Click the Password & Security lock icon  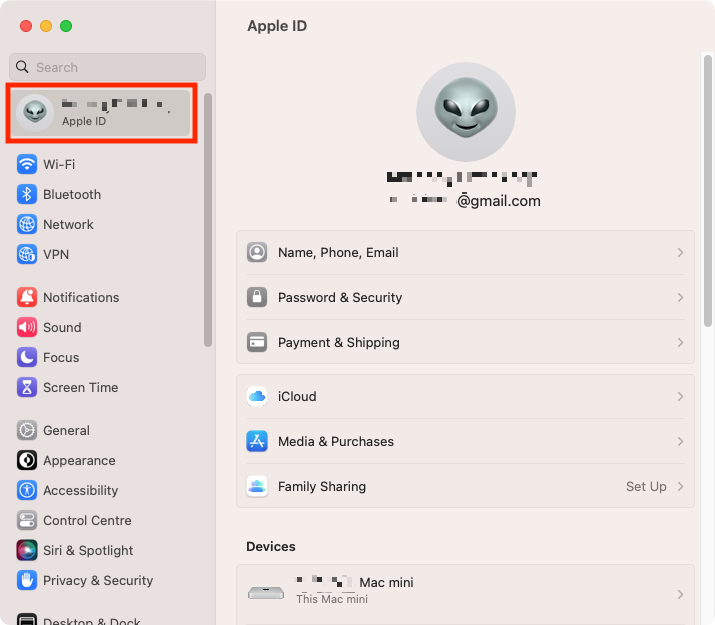[x=257, y=297]
